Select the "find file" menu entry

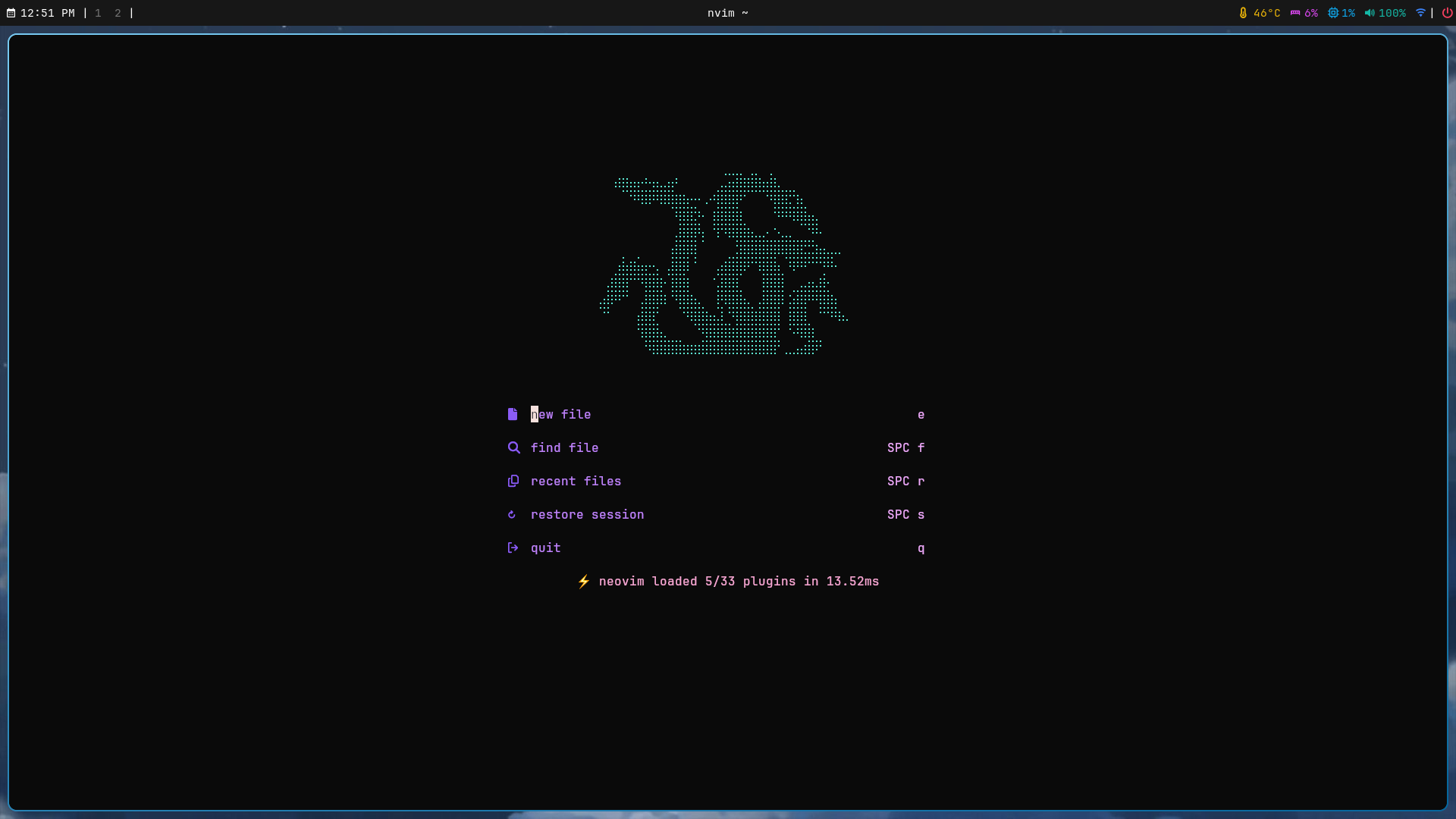564,447
